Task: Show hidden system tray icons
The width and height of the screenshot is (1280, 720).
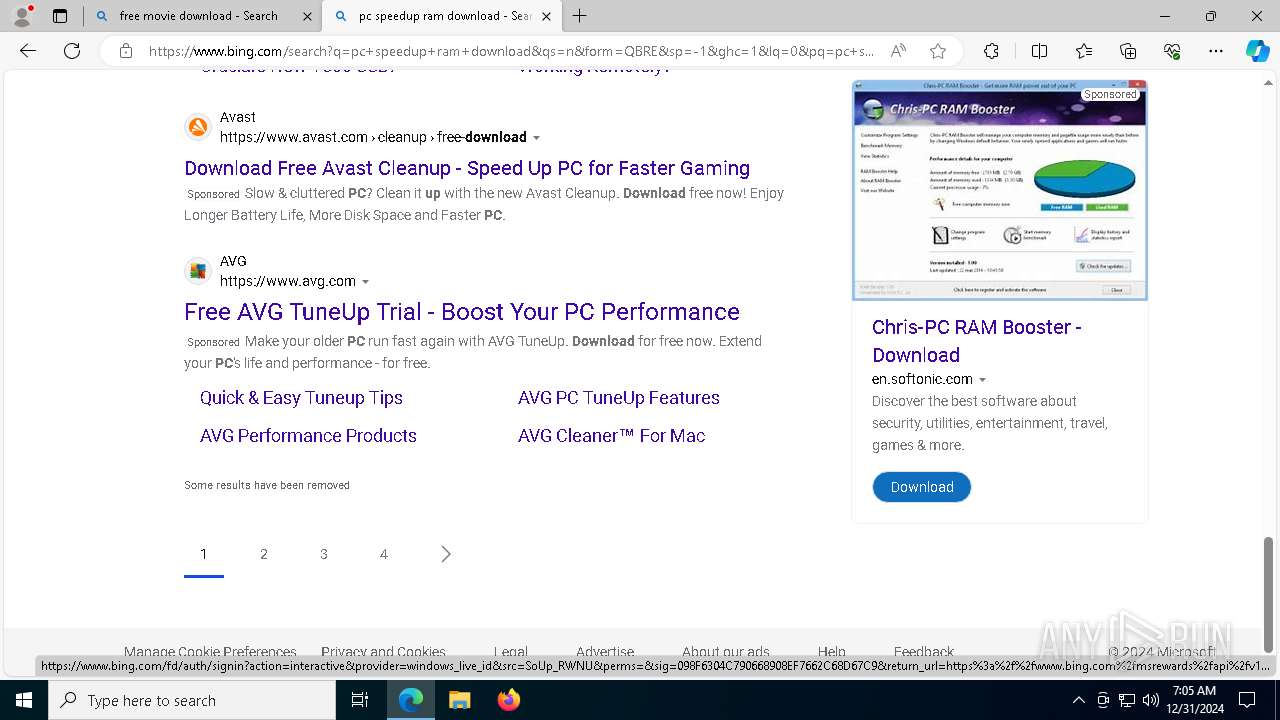Action: click(x=1078, y=700)
